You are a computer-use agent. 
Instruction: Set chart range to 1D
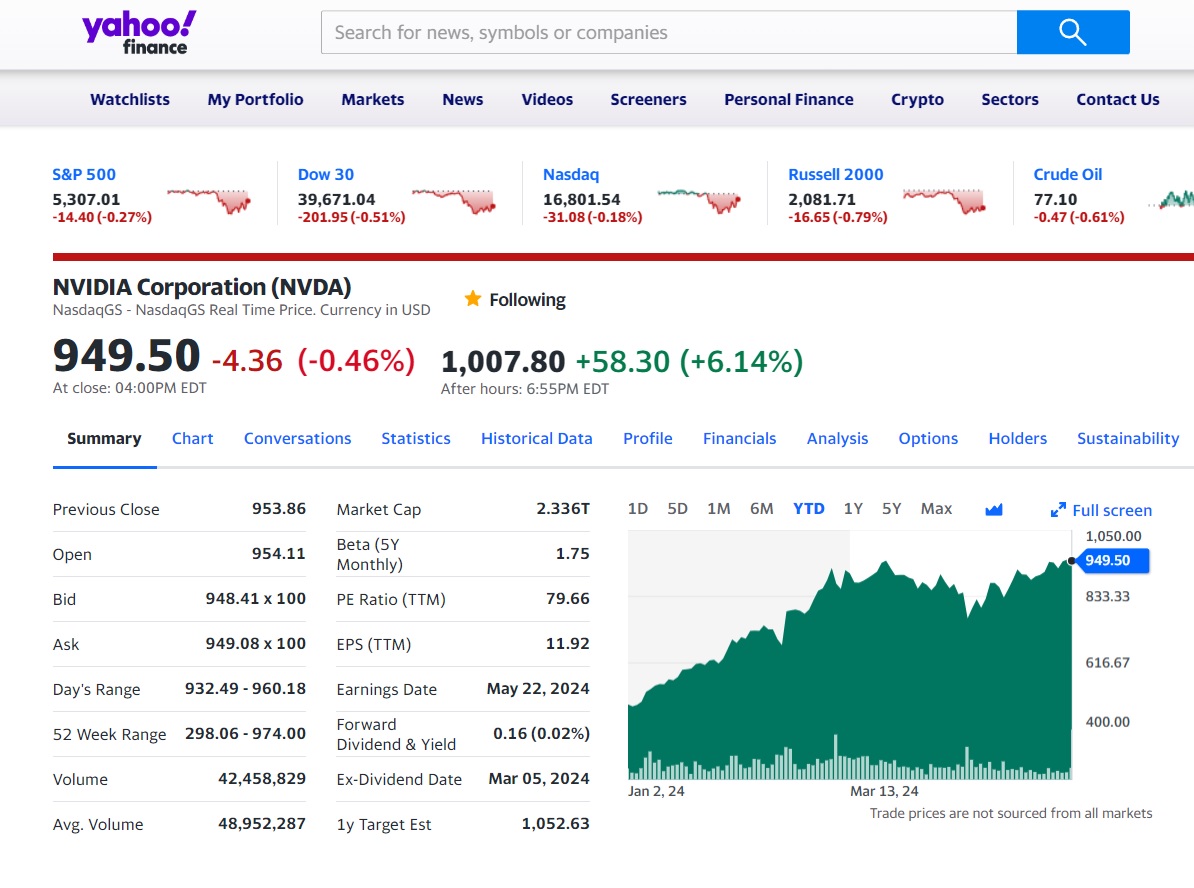coord(638,509)
